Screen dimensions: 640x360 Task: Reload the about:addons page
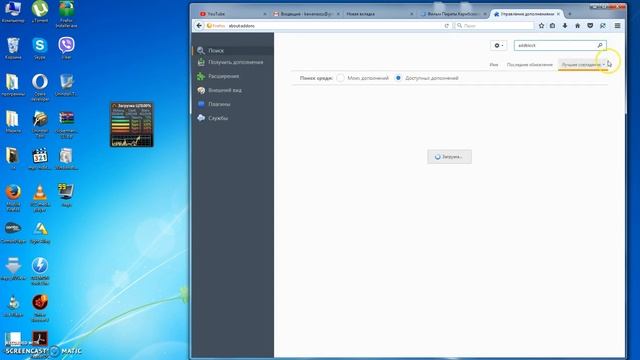[x=447, y=26]
